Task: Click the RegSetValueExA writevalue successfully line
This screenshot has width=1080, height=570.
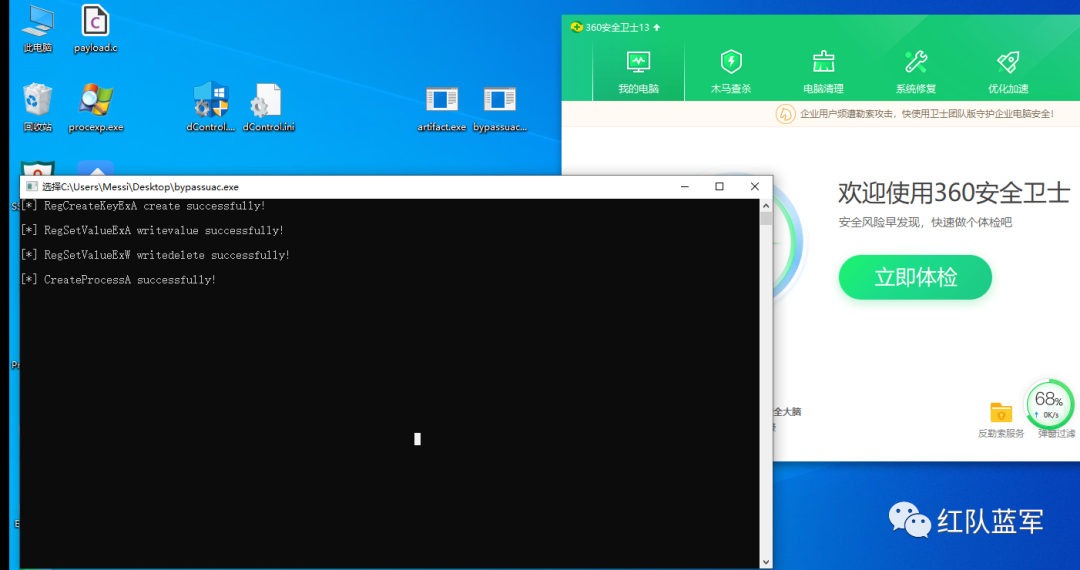Action: pos(152,231)
